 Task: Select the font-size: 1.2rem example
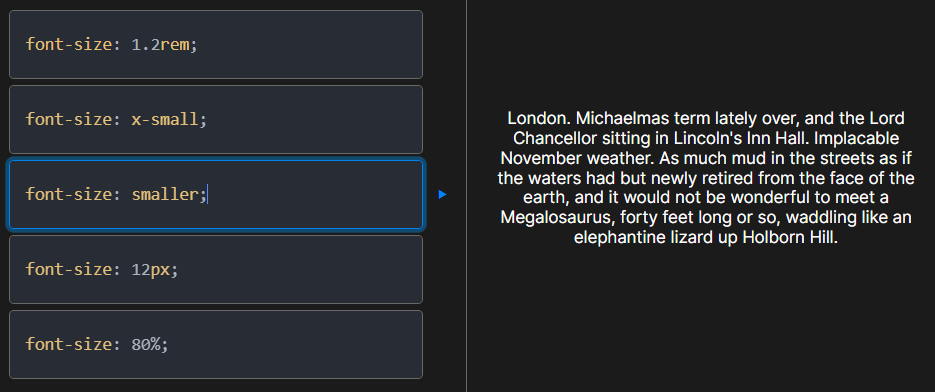(216, 44)
